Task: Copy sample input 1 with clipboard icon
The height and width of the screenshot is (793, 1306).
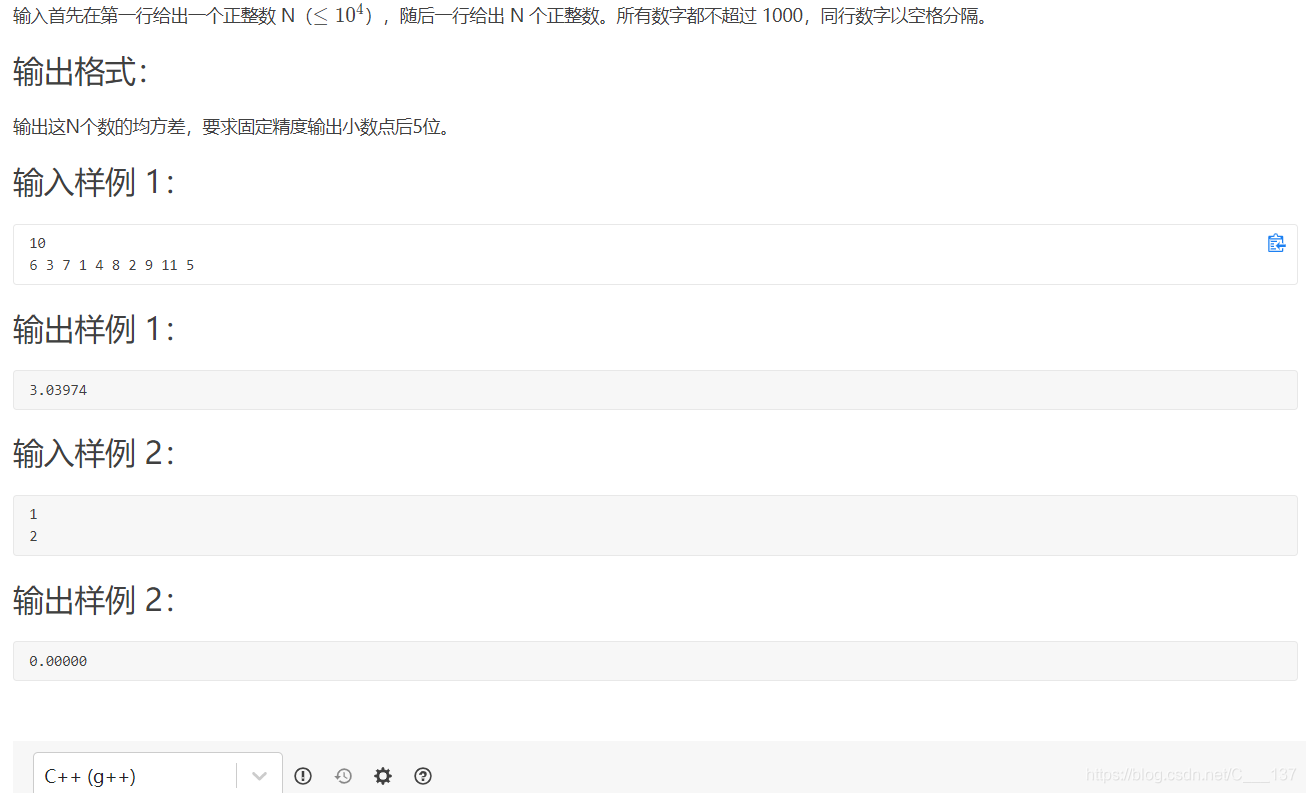Action: (x=1276, y=243)
